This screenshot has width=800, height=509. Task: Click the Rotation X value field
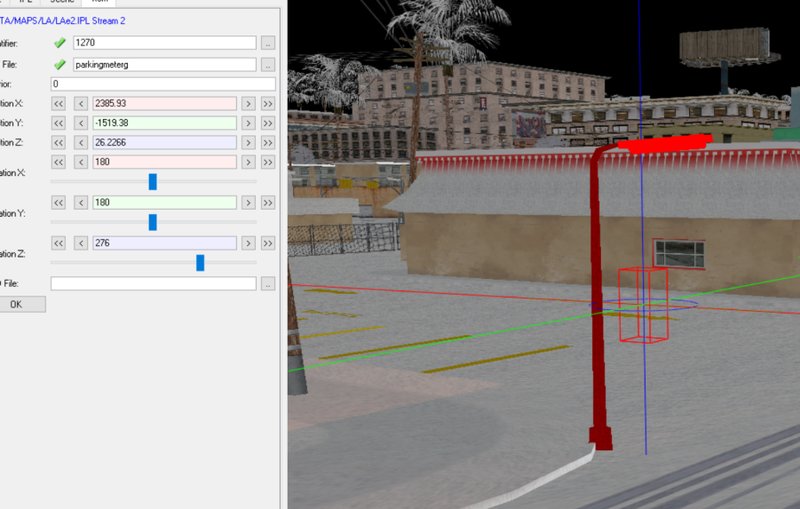(x=164, y=162)
